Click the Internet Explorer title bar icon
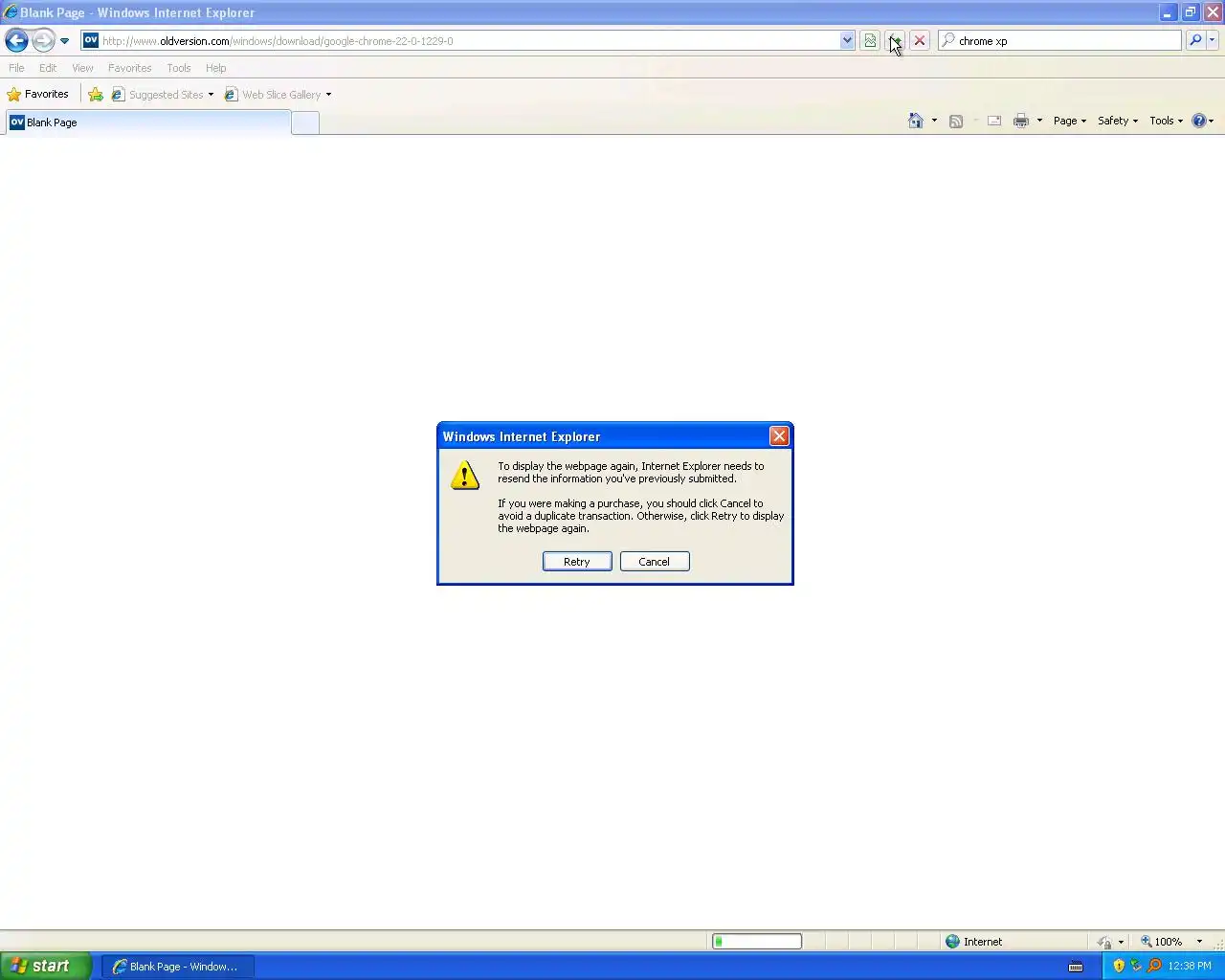Viewport: 1225px width, 980px height. [11, 12]
